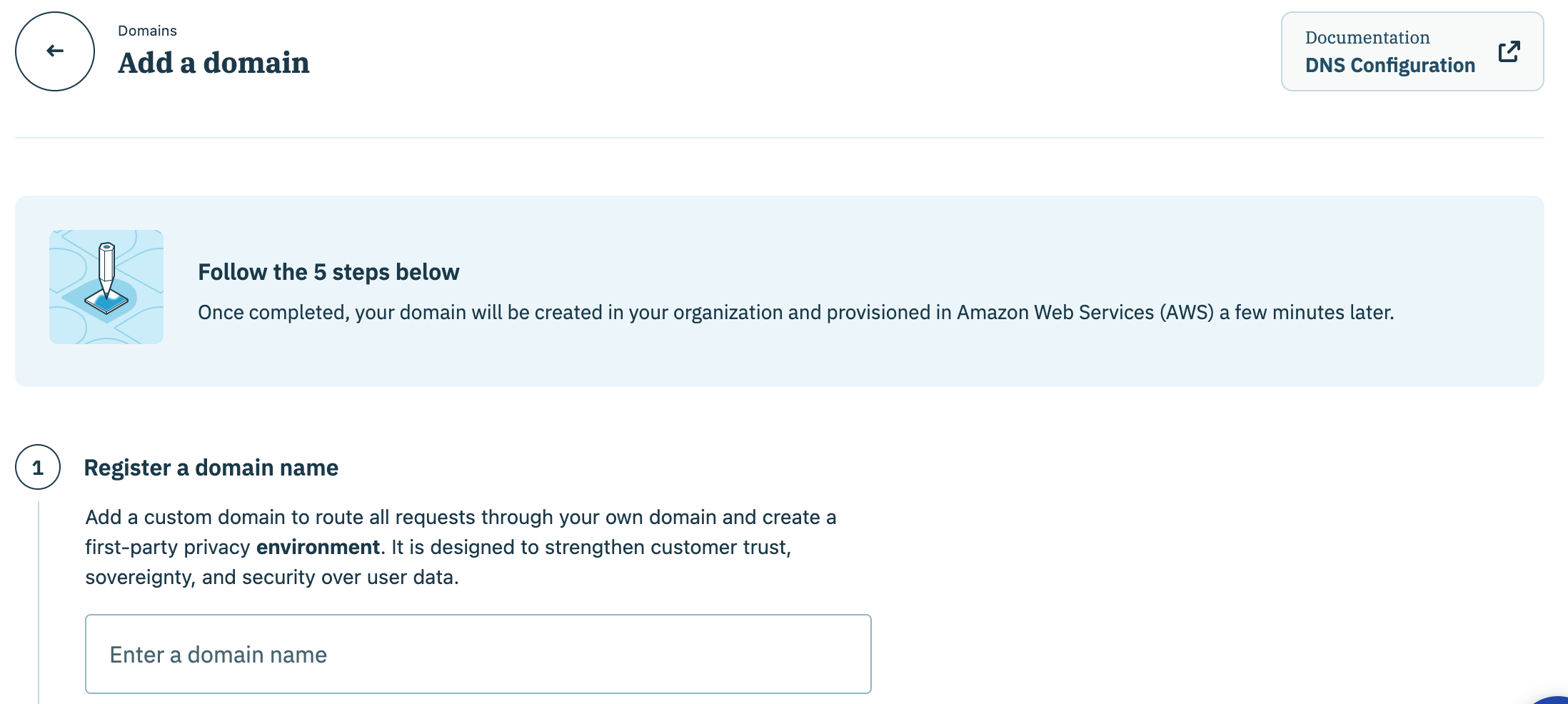The width and height of the screenshot is (1568, 704).
Task: Click the "Documentation" label in the top card
Action: click(1367, 38)
